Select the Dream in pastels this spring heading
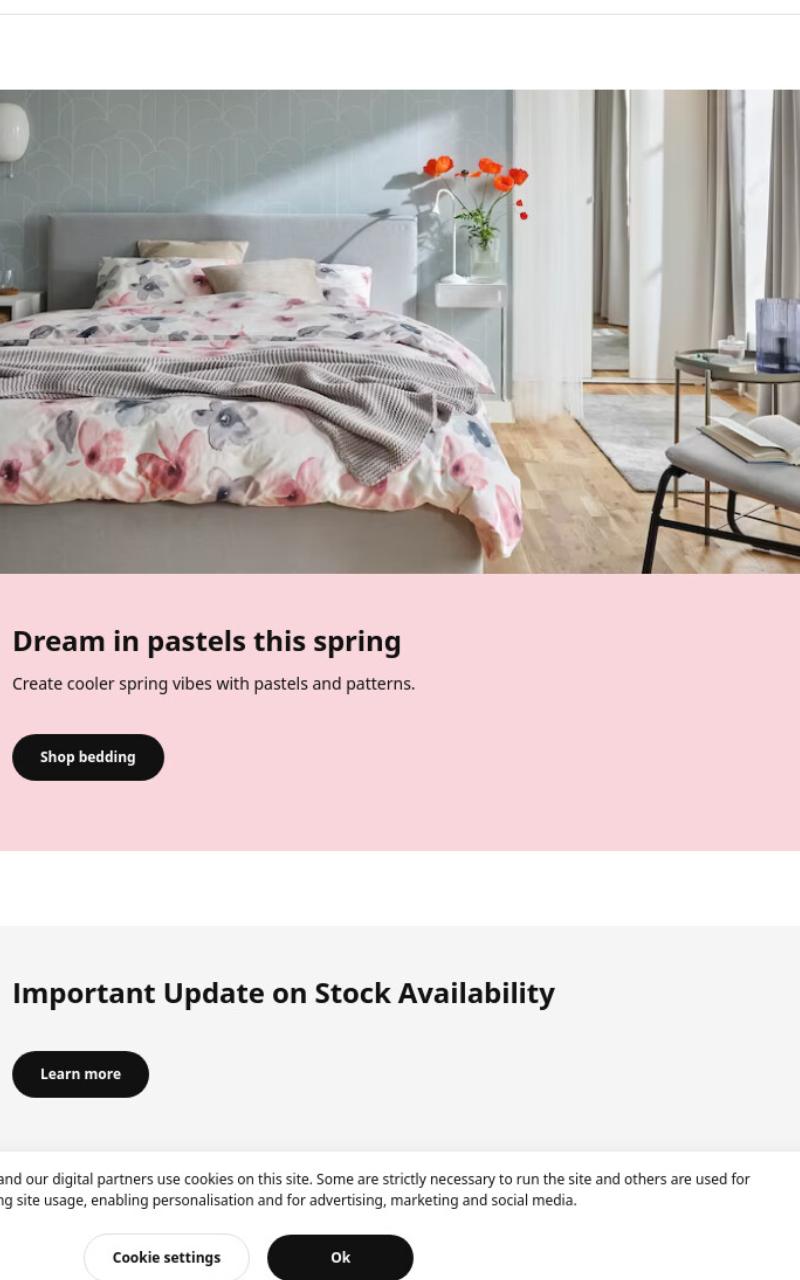This screenshot has height=1280, width=800. click(207, 642)
